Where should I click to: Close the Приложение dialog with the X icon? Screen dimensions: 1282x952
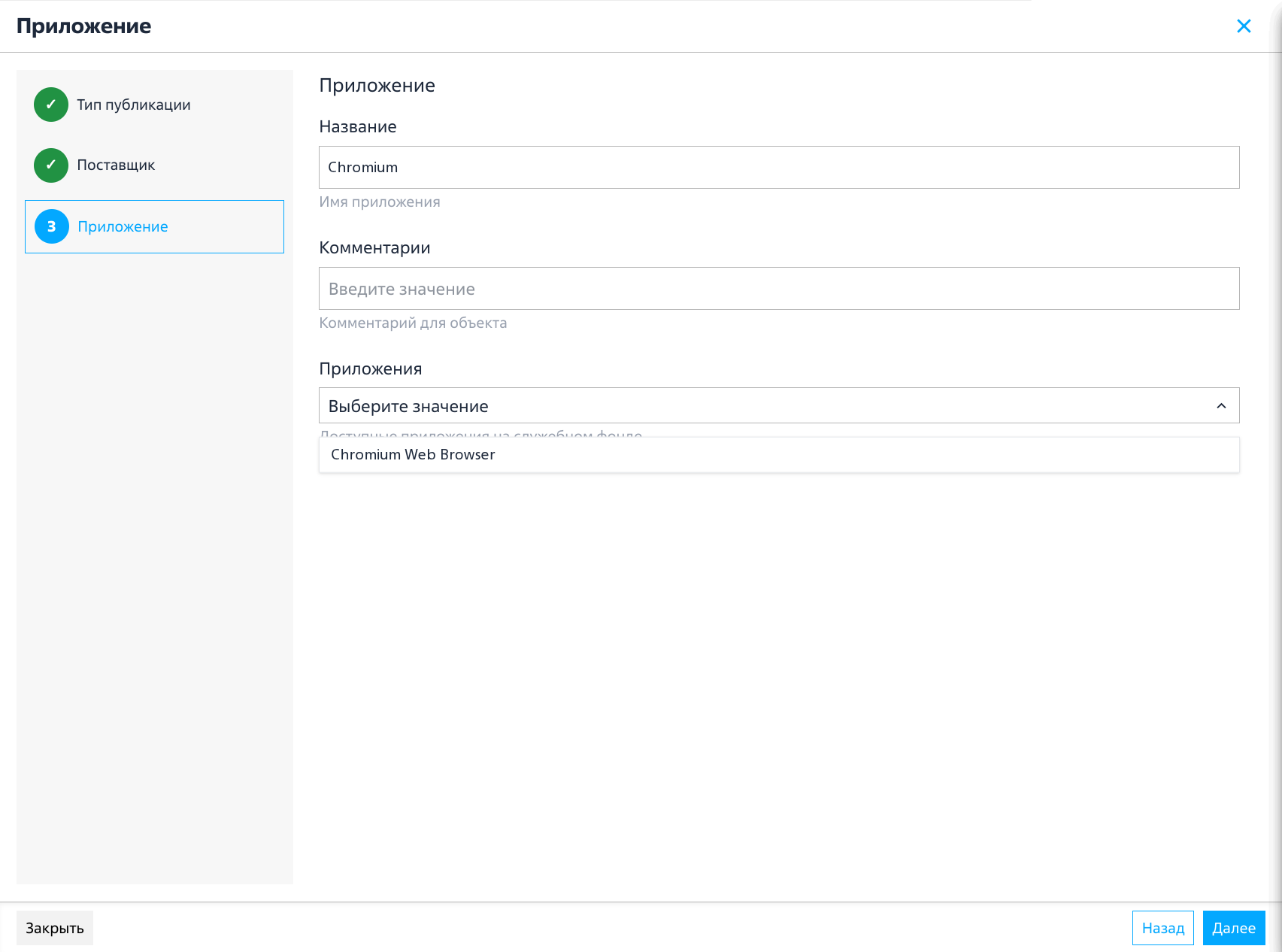click(1244, 26)
